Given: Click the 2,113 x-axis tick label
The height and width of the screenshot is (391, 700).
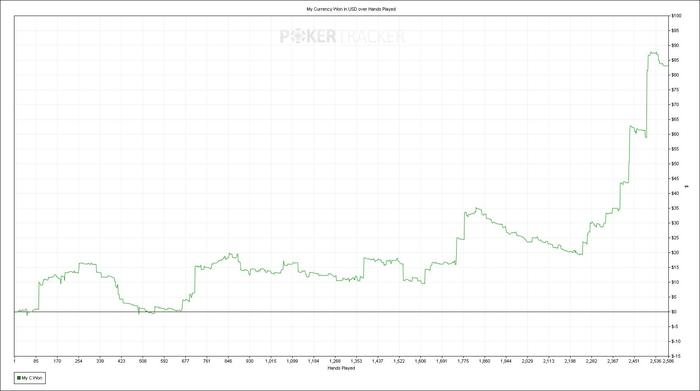Looking at the screenshot, I should click(549, 361).
